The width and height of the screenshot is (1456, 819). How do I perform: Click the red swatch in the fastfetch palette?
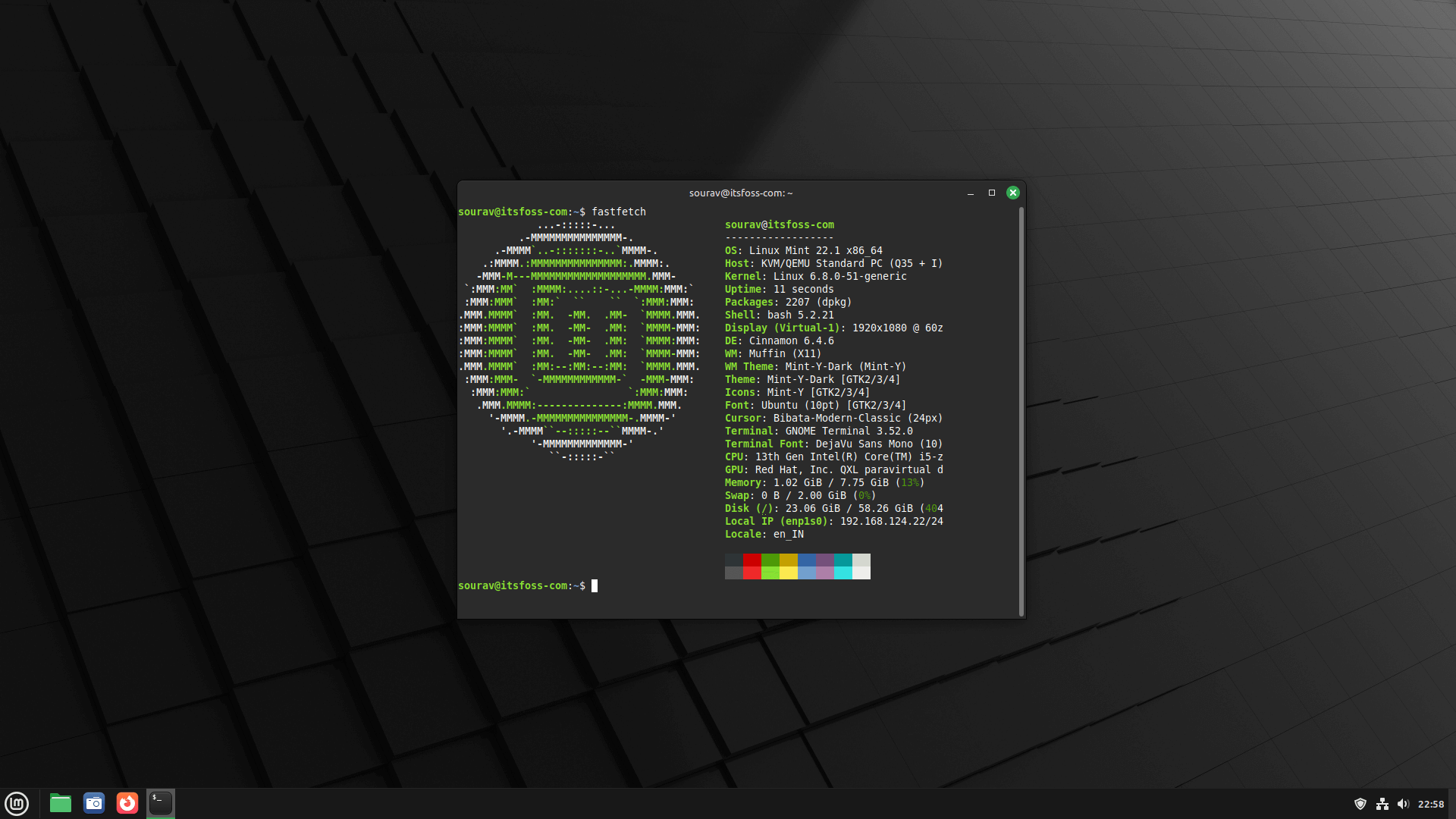click(x=752, y=566)
